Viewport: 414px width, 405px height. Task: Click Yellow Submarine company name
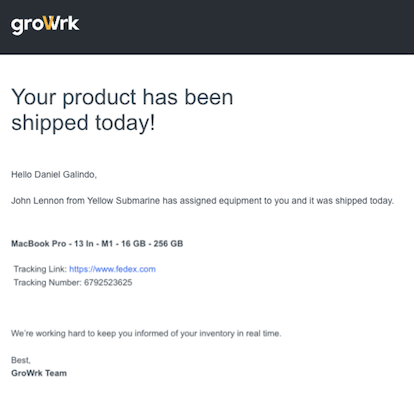(123, 201)
